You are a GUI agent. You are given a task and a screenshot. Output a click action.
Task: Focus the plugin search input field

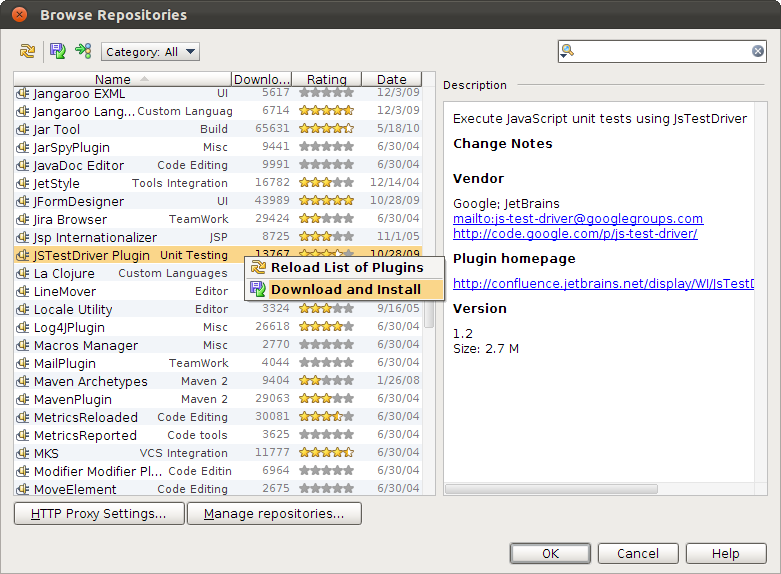click(x=662, y=51)
